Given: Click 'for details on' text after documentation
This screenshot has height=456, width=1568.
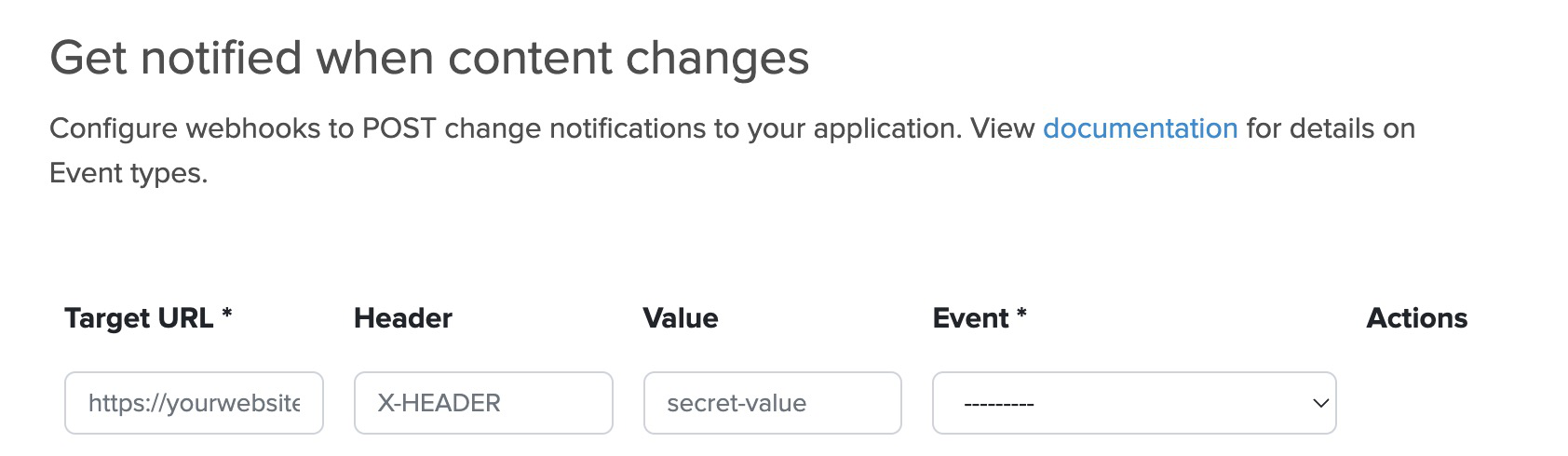Looking at the screenshot, I should pyautogui.click(x=1331, y=128).
